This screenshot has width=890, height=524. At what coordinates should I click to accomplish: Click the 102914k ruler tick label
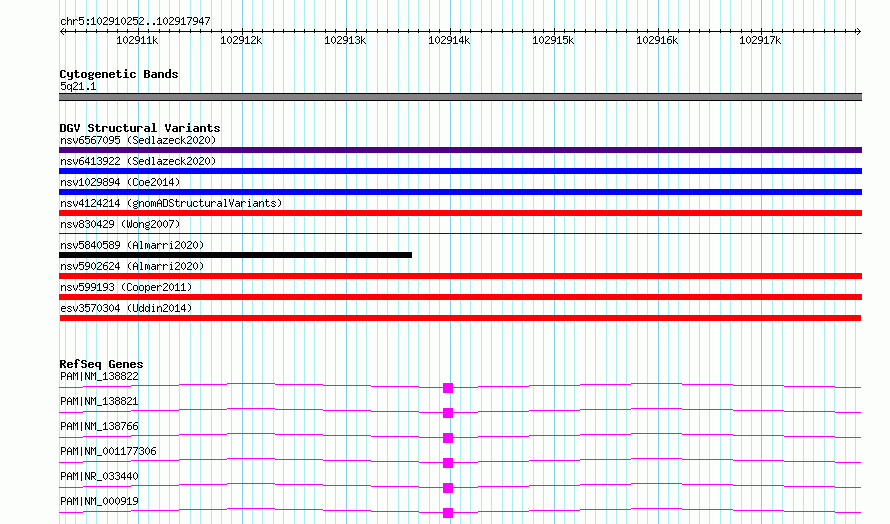click(x=449, y=40)
